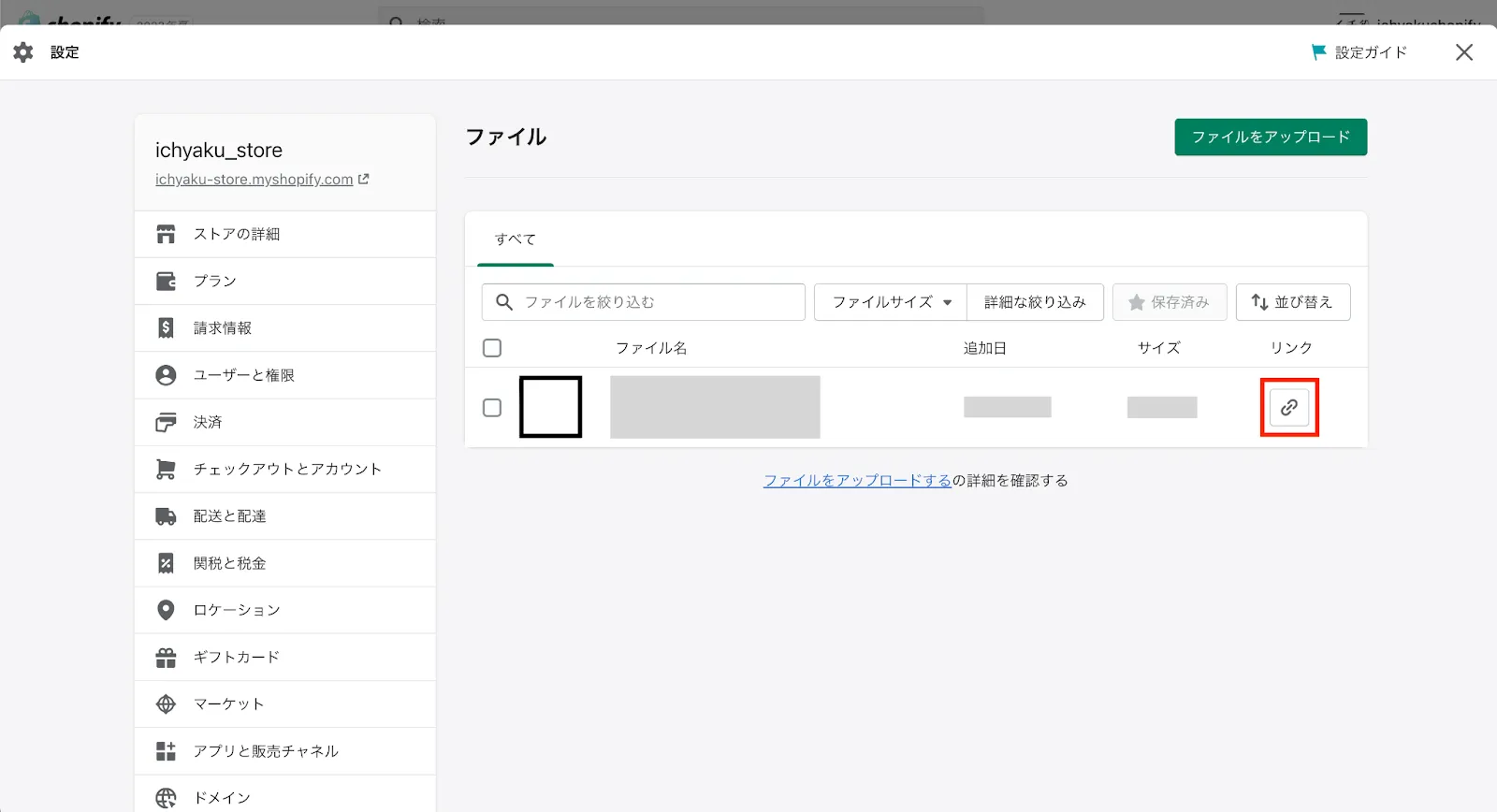The width and height of the screenshot is (1497, 812).
Task: Click the file thumbnail preview
Action: click(x=551, y=407)
